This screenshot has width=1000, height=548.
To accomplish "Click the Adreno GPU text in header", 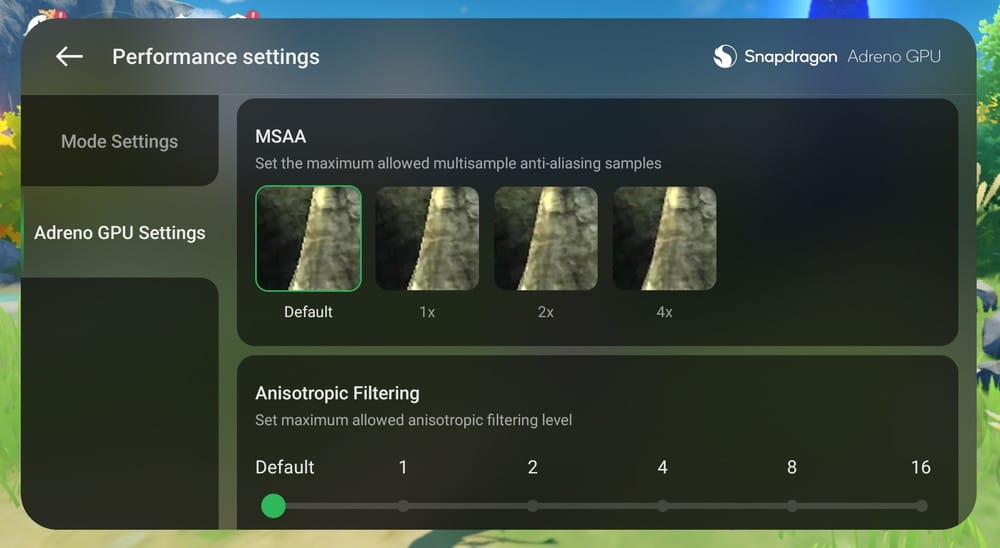I will [x=893, y=57].
